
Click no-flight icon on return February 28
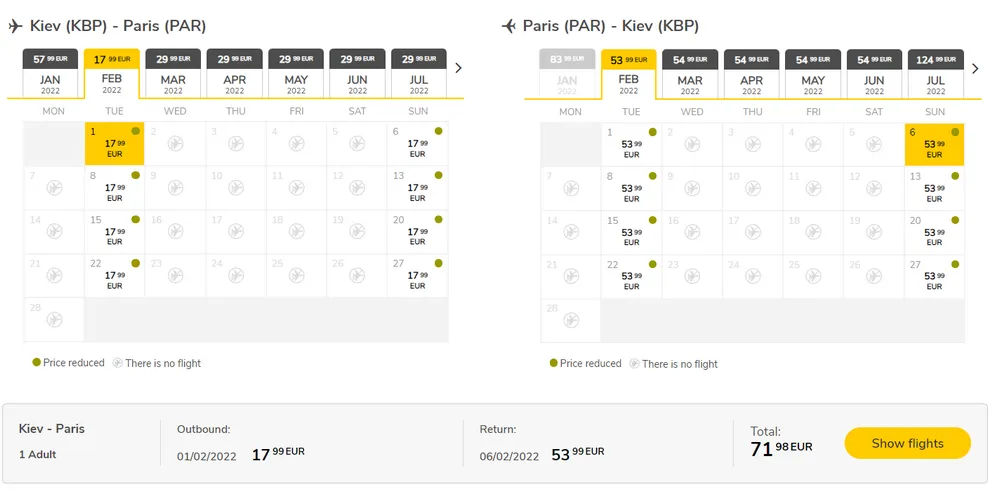[571, 320]
